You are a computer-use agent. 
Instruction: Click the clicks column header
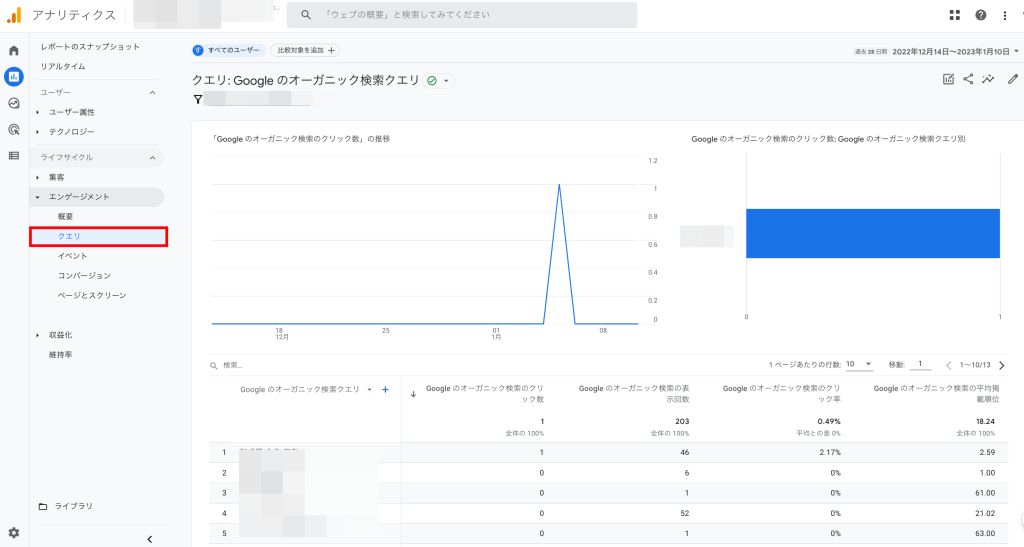click(x=484, y=394)
